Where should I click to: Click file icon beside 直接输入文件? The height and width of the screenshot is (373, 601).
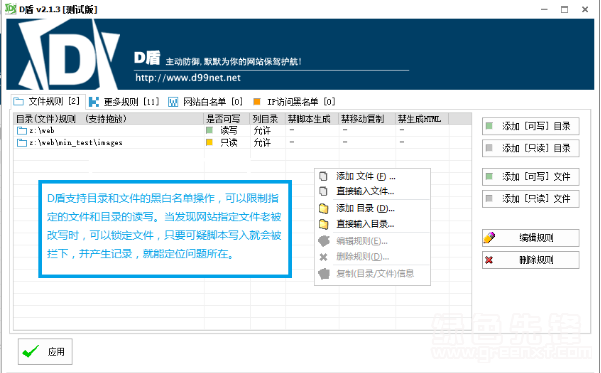323,191
